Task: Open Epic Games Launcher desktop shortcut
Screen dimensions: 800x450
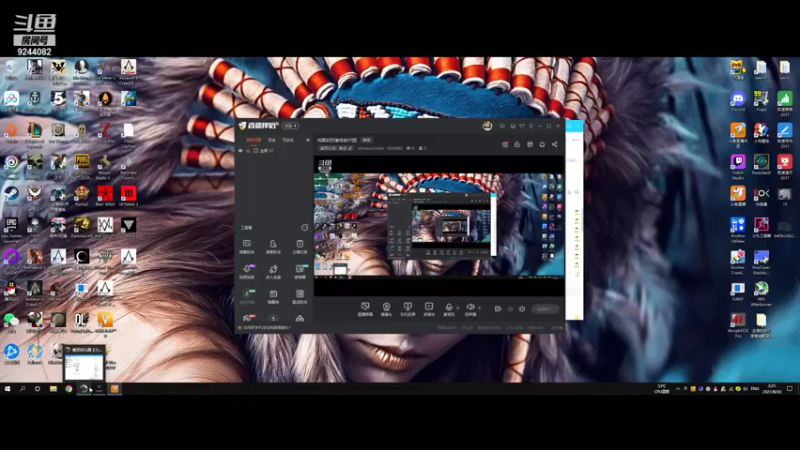Action: pos(11,228)
